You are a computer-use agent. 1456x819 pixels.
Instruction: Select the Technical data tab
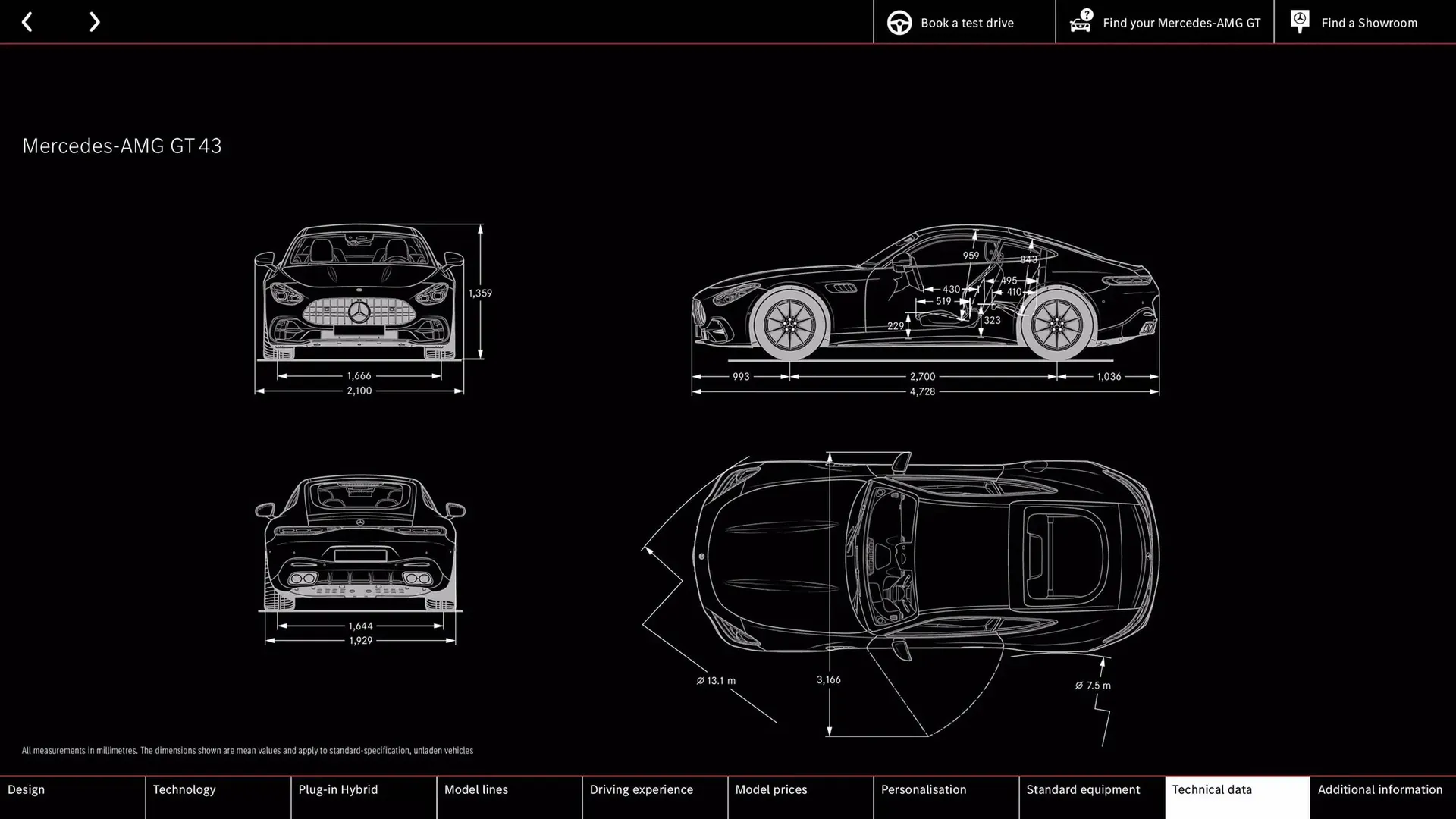pos(1236,797)
